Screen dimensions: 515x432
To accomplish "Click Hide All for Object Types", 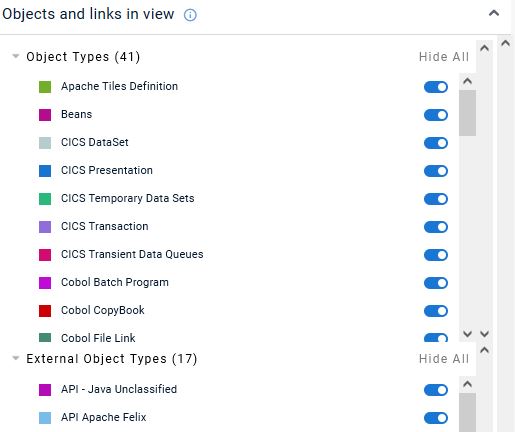I will pyautogui.click(x=444, y=57).
